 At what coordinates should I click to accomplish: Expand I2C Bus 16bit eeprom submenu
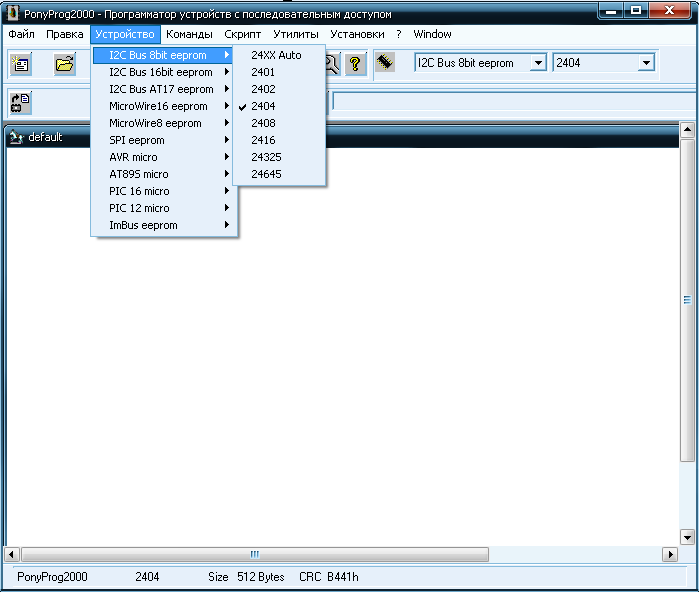point(163,72)
